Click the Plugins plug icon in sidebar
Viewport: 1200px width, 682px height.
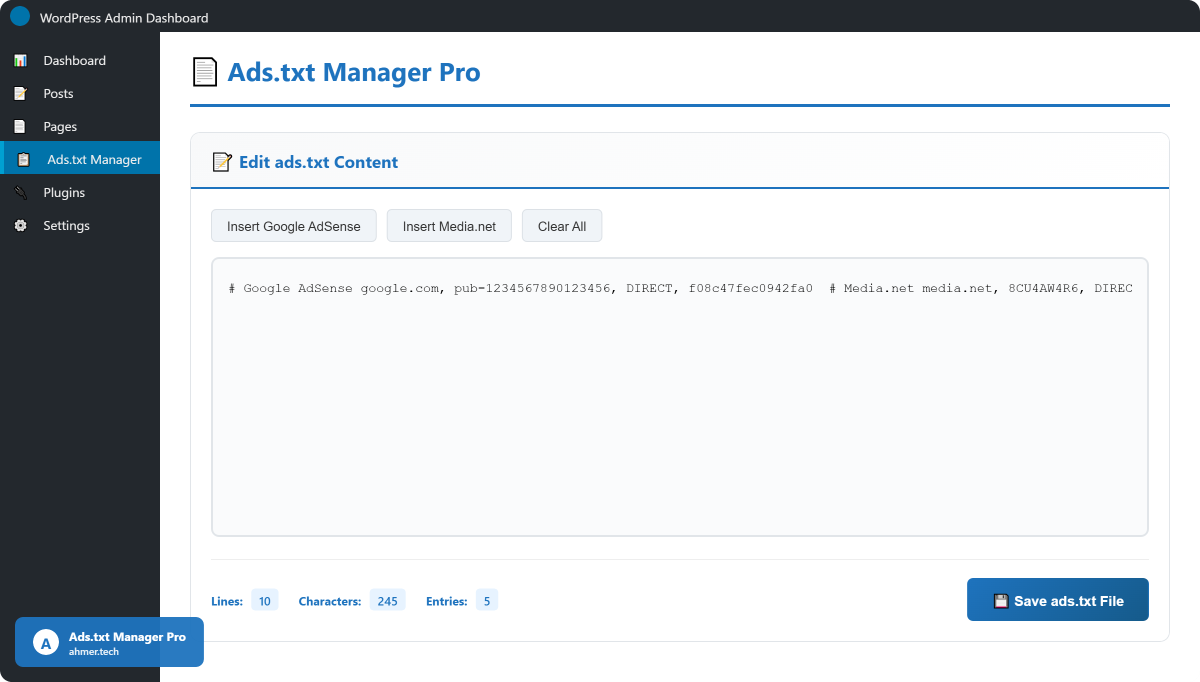(20, 193)
